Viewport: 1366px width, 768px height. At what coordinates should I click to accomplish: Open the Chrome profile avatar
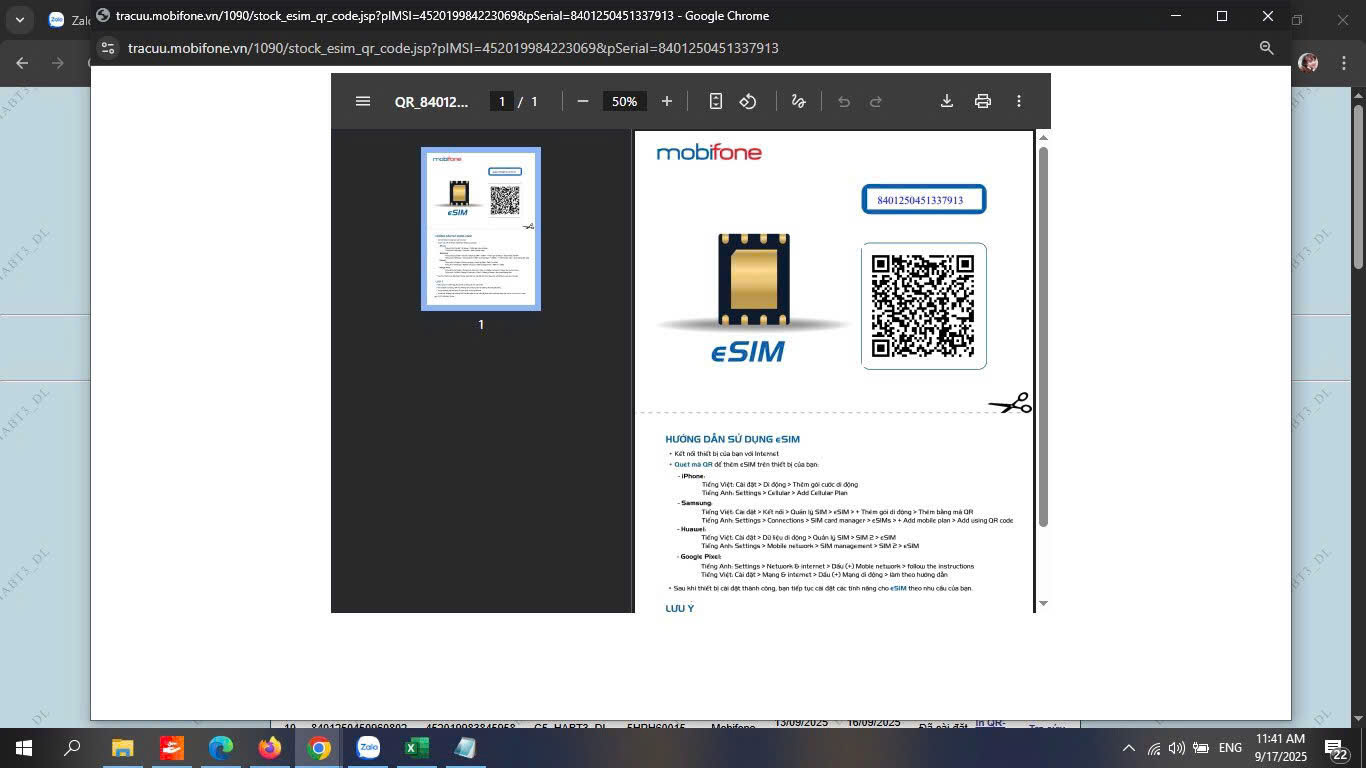click(x=1307, y=62)
